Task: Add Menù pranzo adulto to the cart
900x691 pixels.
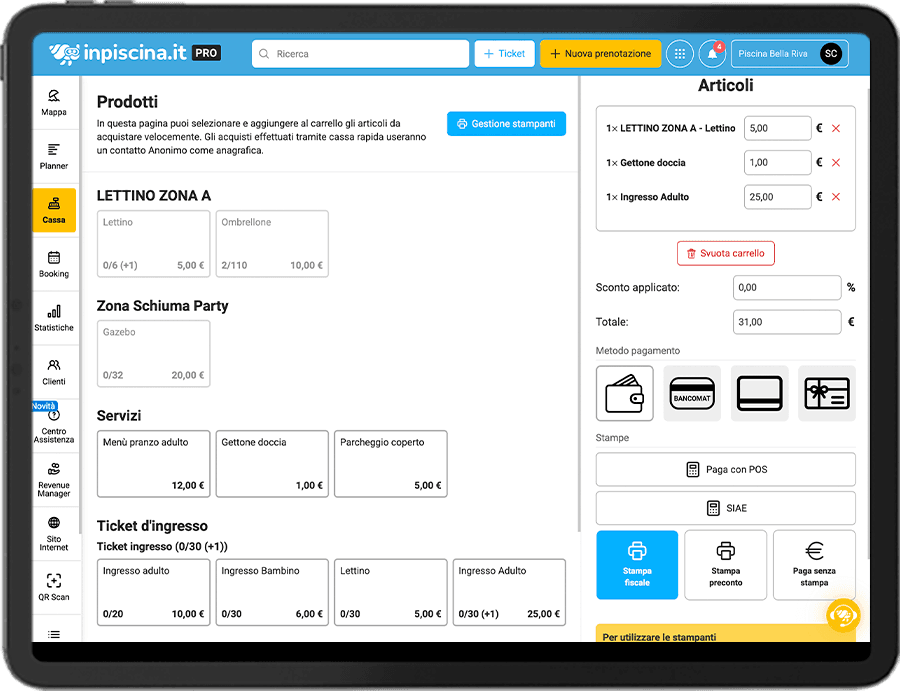Action: point(154,463)
